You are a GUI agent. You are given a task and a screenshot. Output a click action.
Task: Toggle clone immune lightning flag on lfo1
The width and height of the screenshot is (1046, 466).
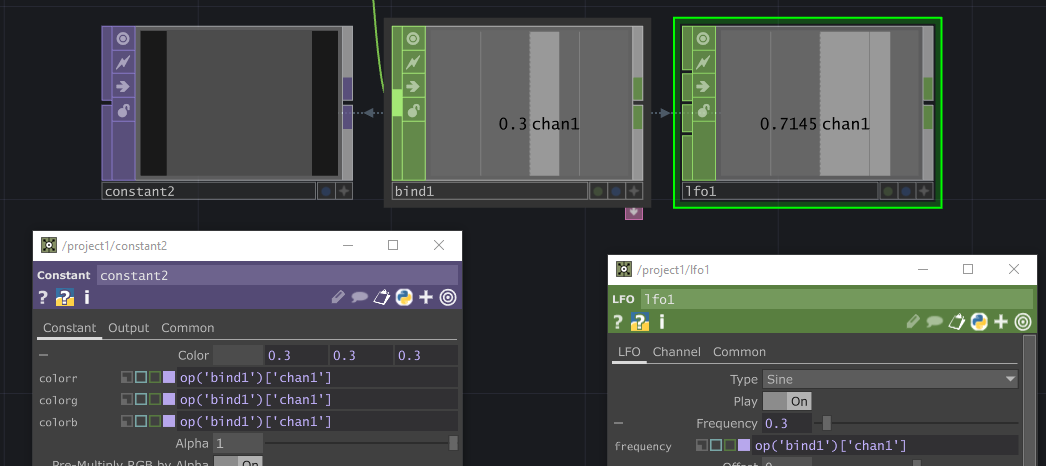pyautogui.click(x=704, y=63)
